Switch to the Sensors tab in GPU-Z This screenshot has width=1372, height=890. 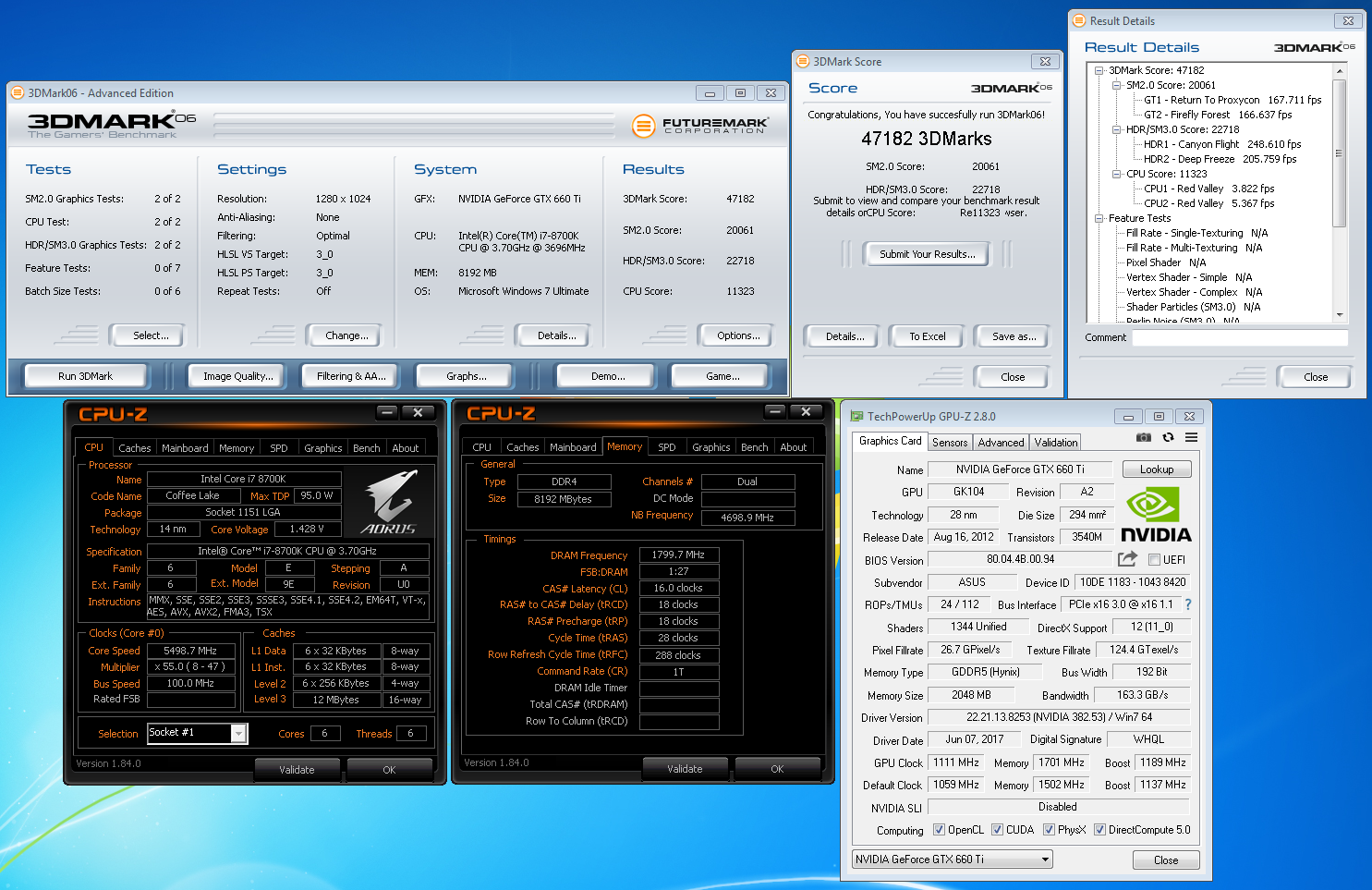[x=950, y=443]
